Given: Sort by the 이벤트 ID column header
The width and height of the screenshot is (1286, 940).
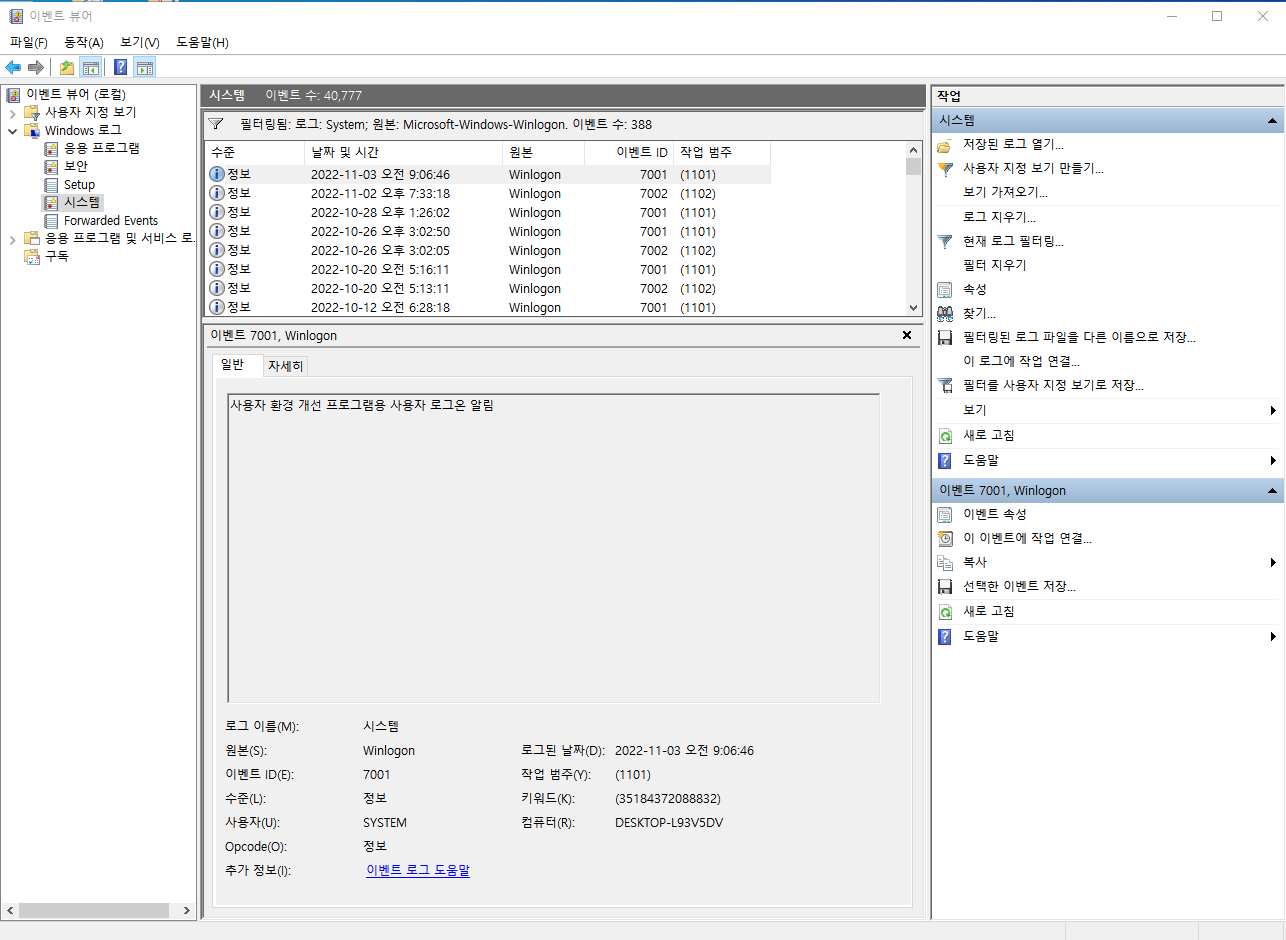Looking at the screenshot, I should pyautogui.click(x=629, y=153).
